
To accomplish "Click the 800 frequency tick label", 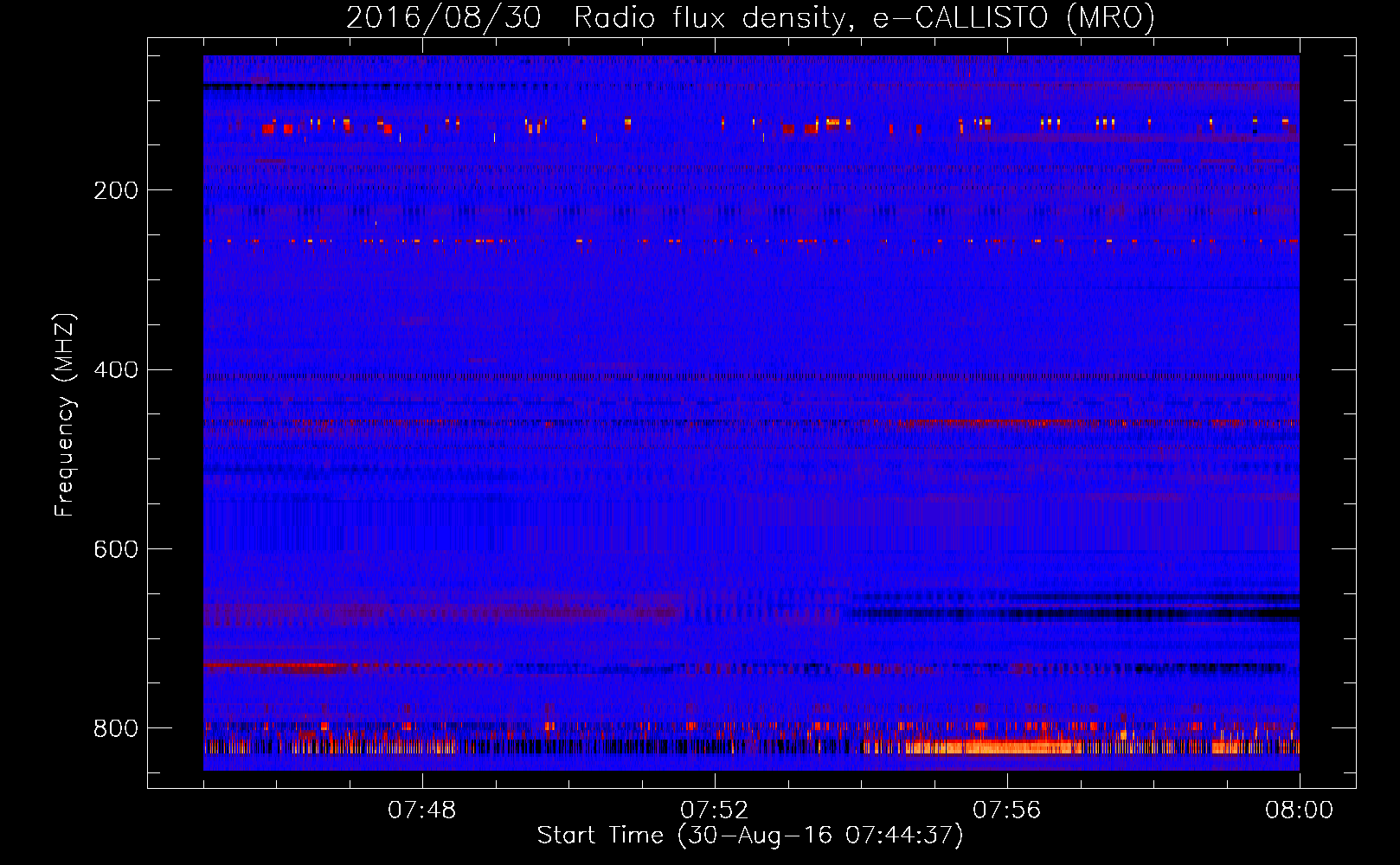I will pyautogui.click(x=116, y=728).
